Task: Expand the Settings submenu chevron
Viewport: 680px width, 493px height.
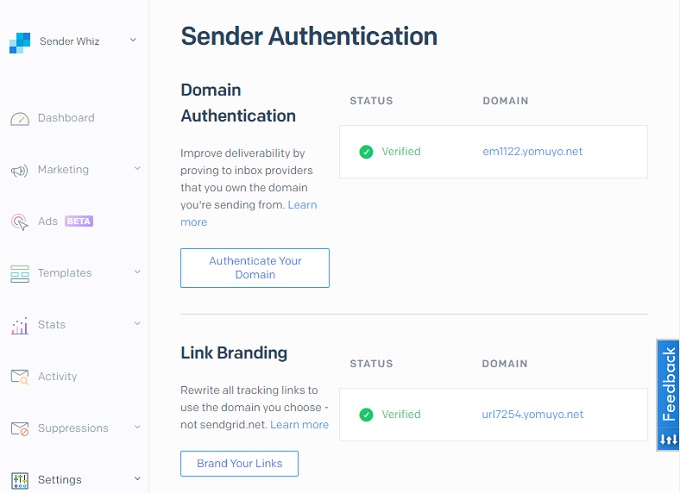Action: [x=137, y=479]
